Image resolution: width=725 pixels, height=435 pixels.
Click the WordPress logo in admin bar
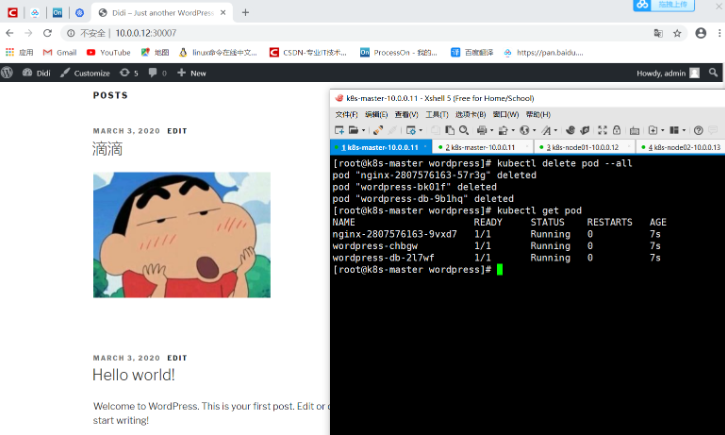pos(7,73)
